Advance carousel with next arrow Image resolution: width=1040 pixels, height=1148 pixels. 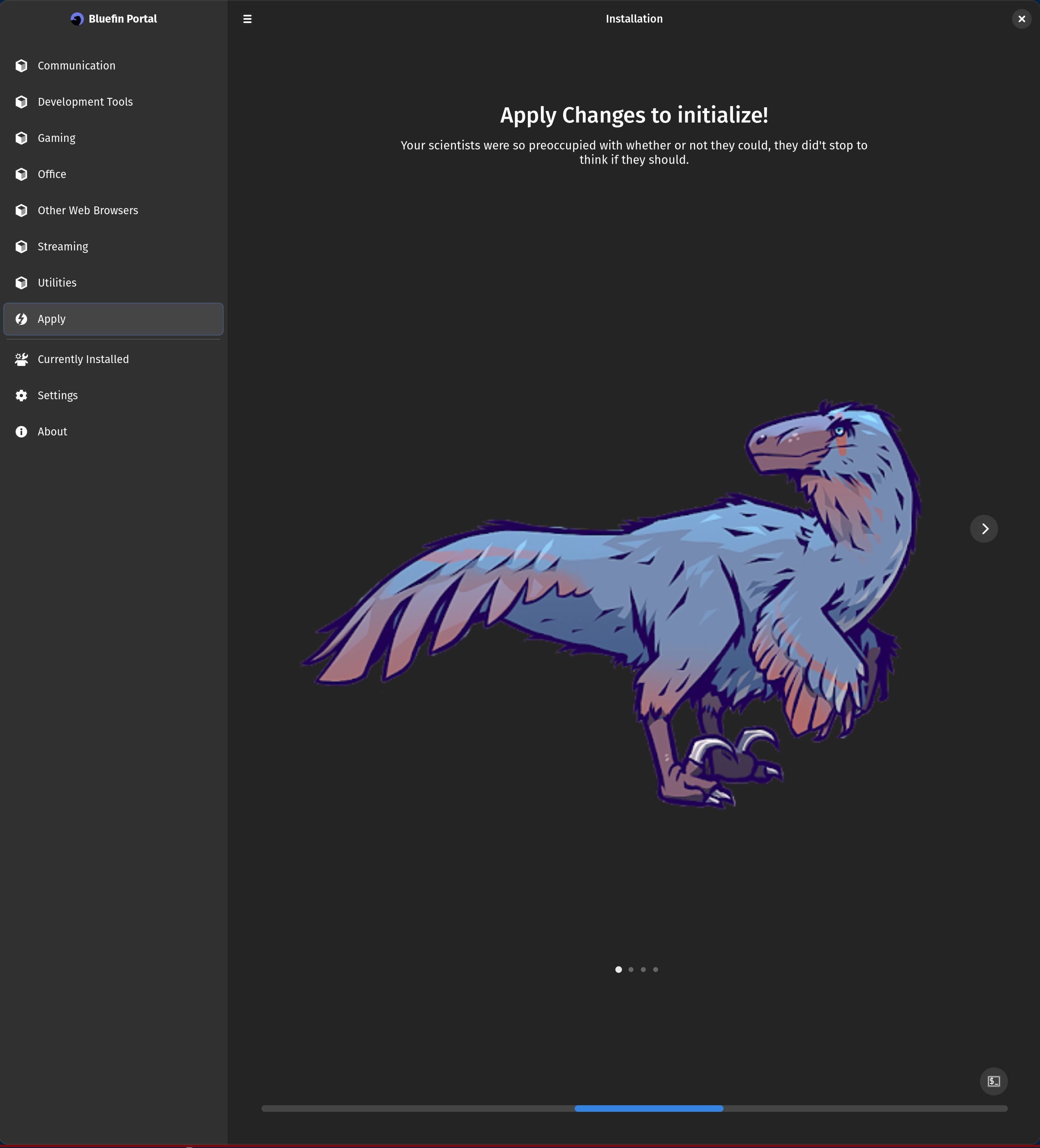pyautogui.click(x=984, y=529)
